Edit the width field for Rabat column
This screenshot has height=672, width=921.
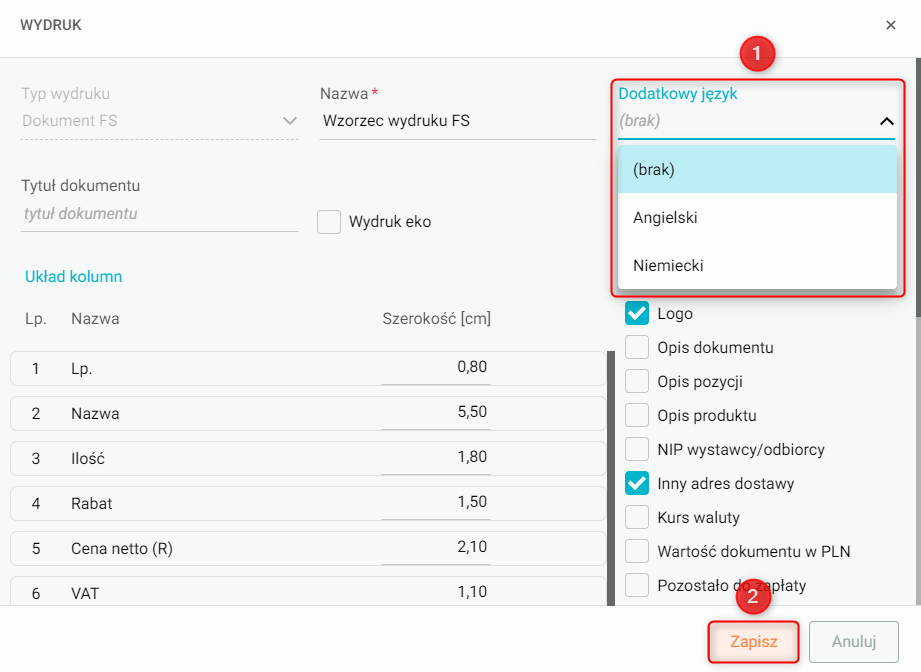(x=437, y=502)
